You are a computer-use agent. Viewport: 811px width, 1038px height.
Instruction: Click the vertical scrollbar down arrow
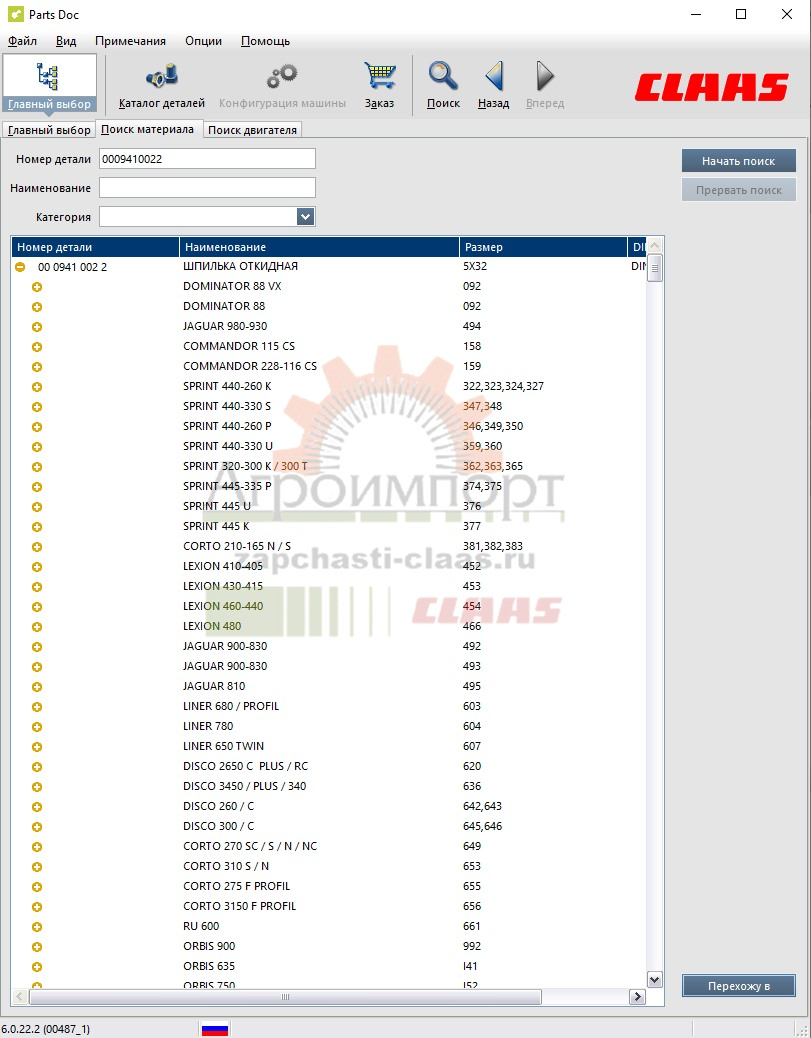point(655,980)
